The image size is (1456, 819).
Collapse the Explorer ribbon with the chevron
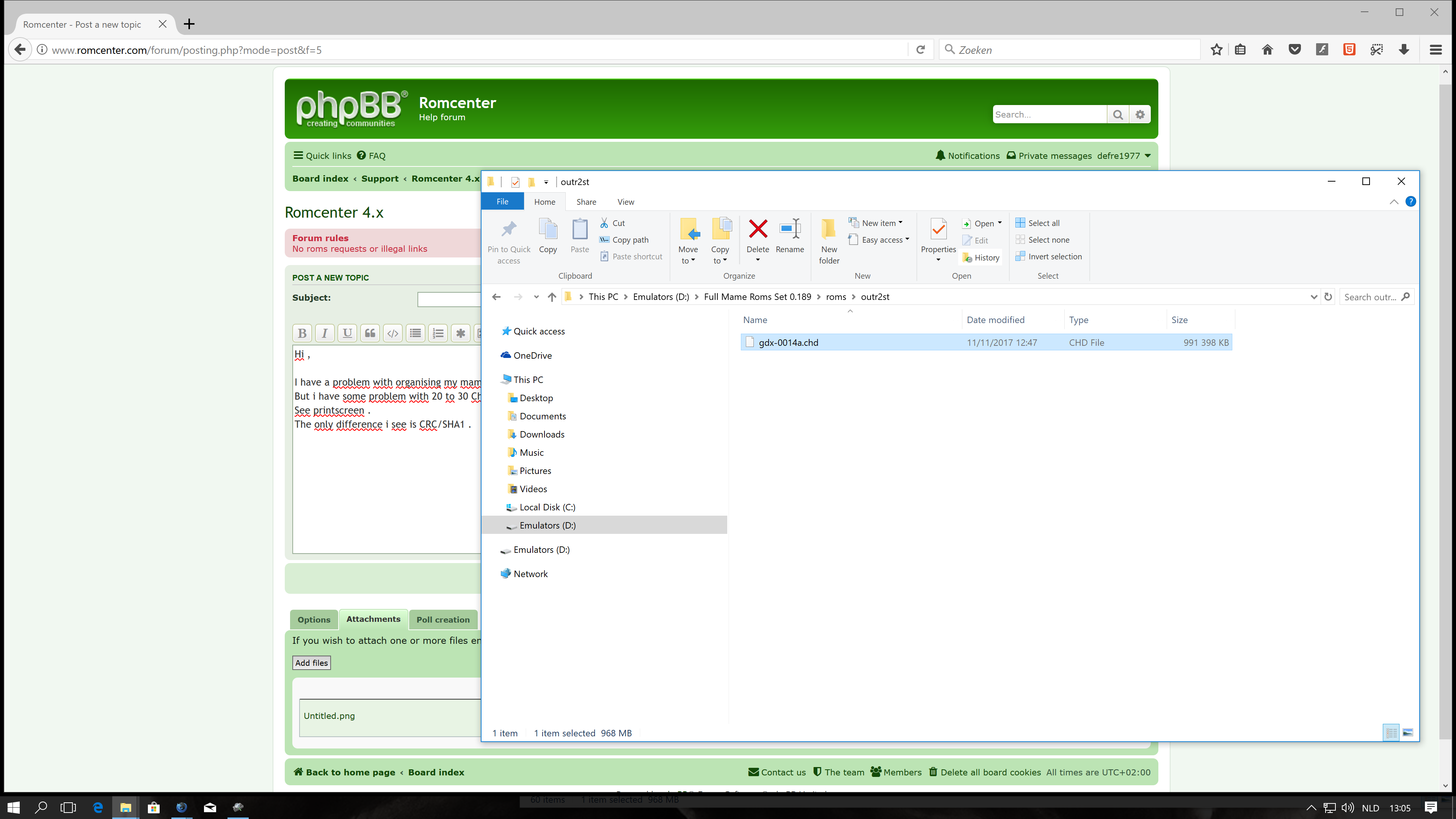[x=1394, y=202]
